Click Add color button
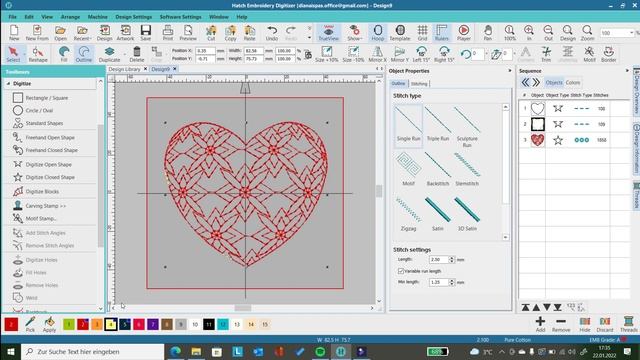The image size is (640, 360). [540, 324]
